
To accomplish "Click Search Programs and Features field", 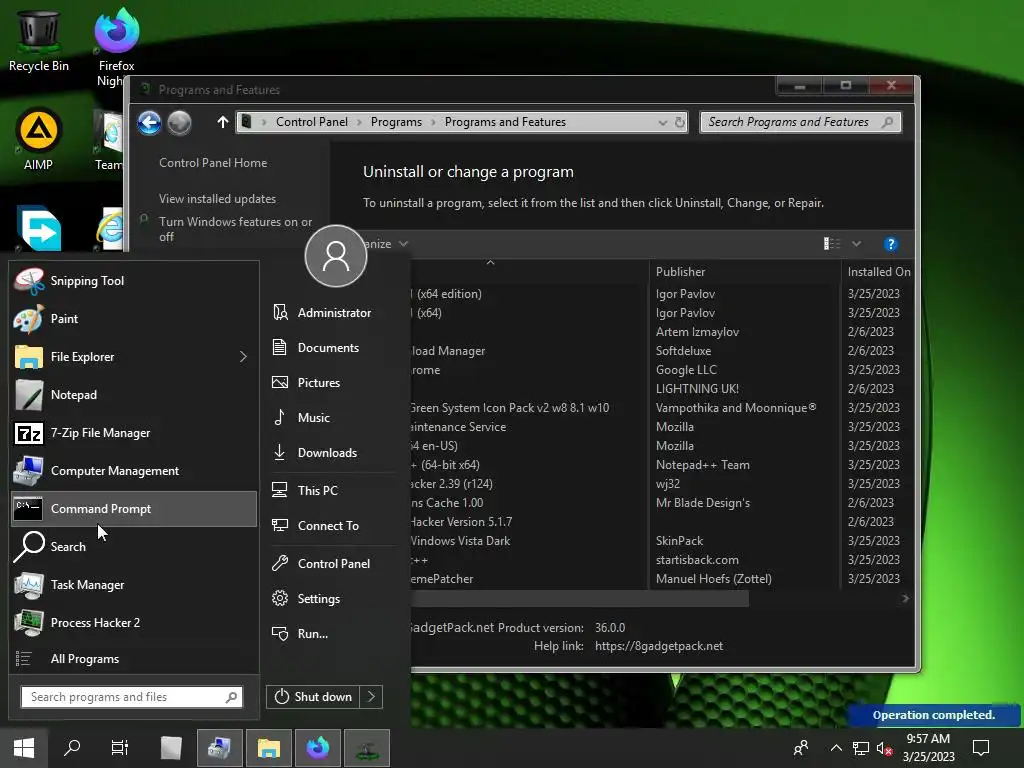I will point(801,122).
